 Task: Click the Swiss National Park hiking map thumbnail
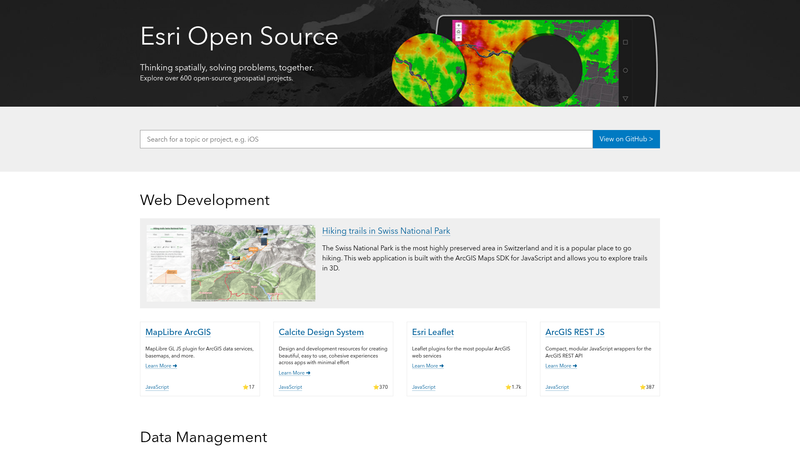(x=231, y=263)
